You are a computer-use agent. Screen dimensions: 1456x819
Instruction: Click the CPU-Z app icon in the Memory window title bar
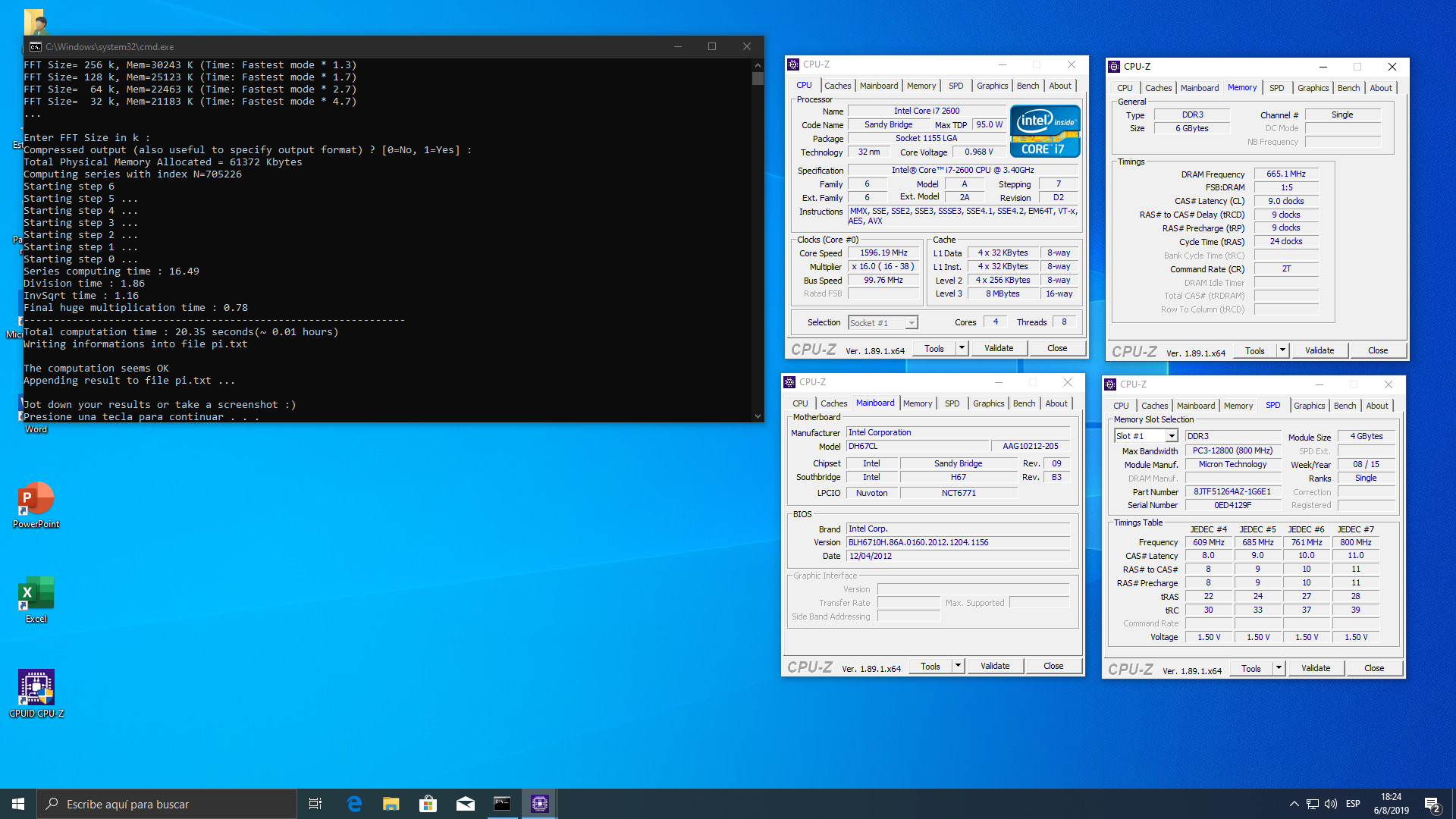point(1114,67)
